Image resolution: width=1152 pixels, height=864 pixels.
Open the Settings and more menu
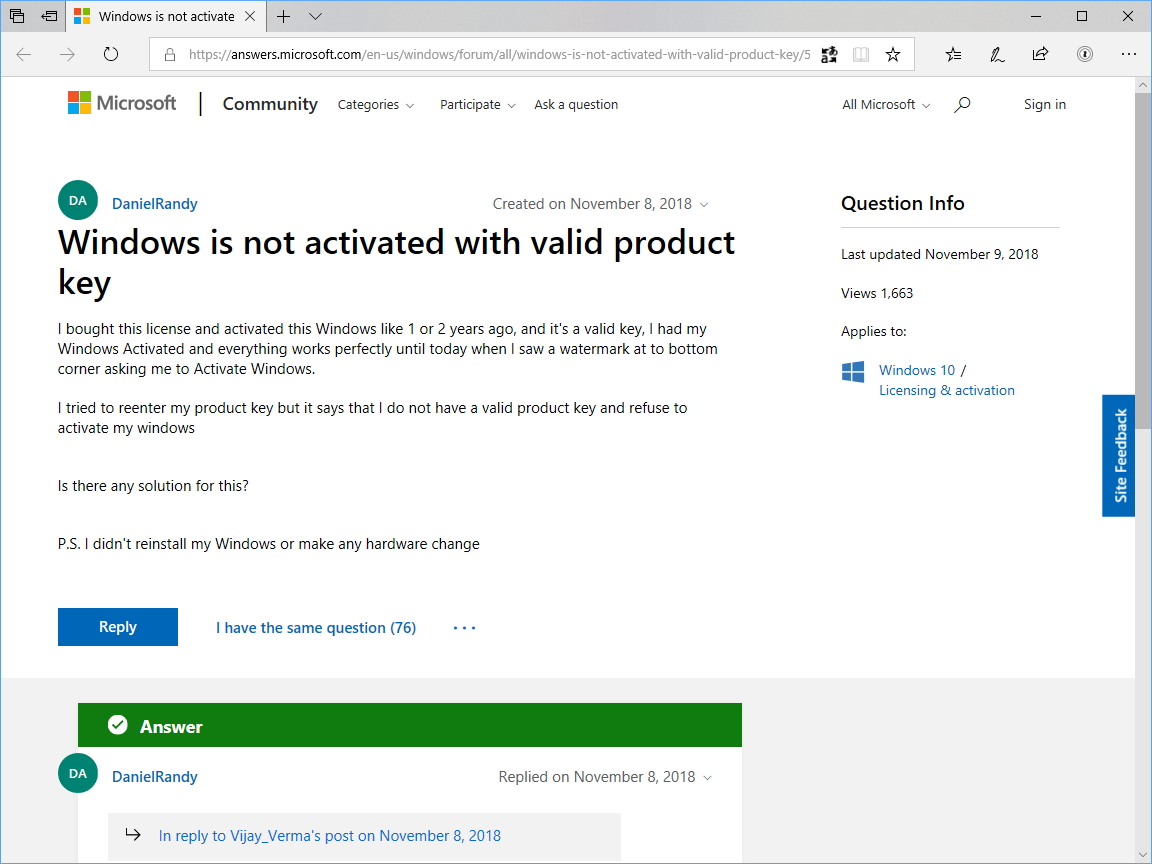point(1129,54)
